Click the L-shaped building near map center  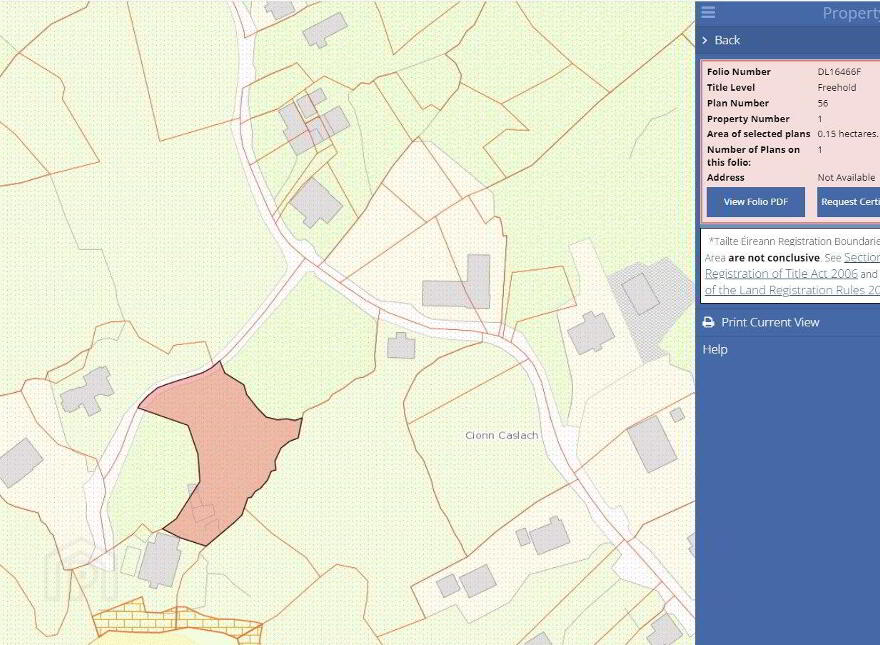457,282
